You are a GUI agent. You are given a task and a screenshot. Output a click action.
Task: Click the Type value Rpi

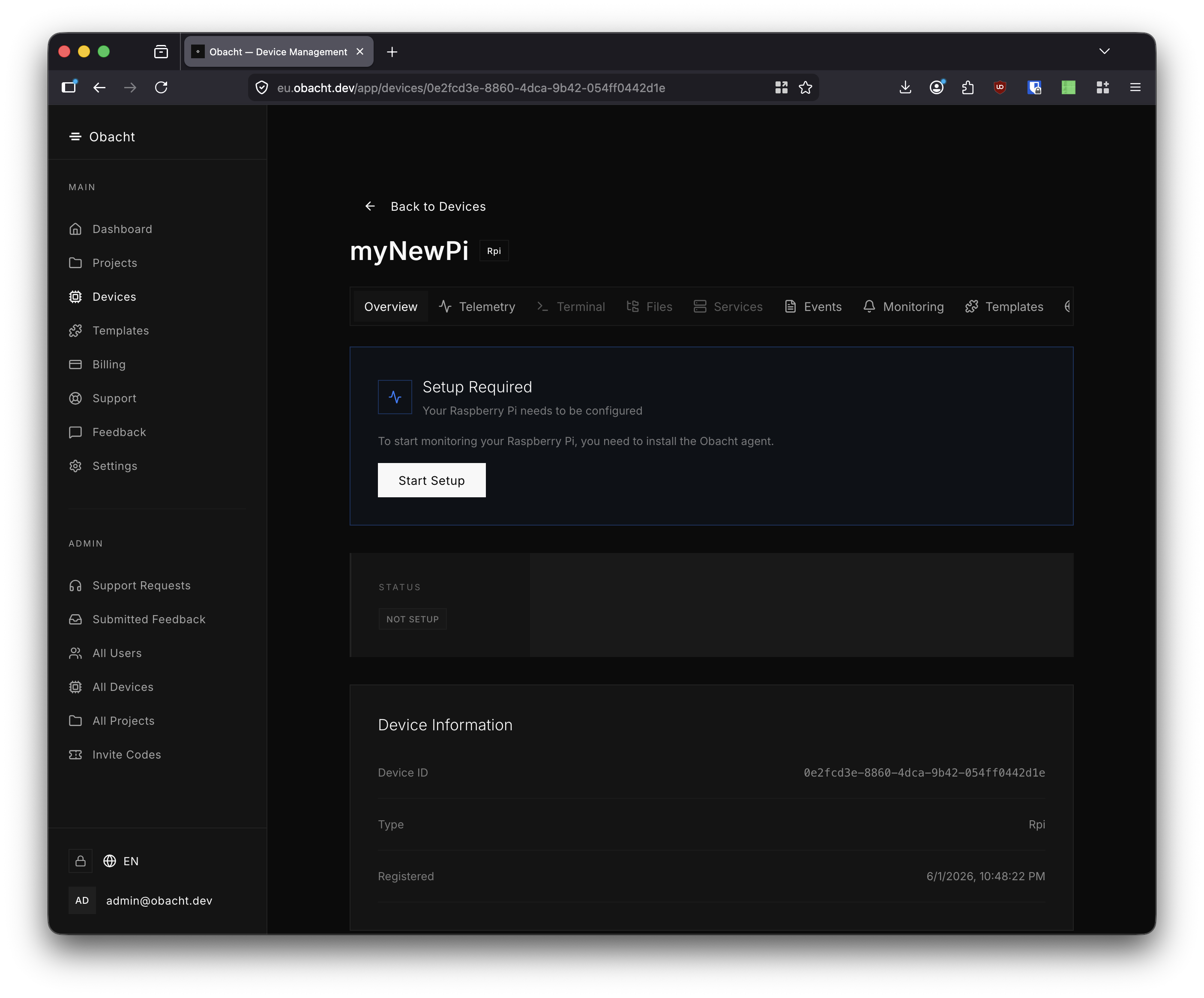pyautogui.click(x=1036, y=824)
